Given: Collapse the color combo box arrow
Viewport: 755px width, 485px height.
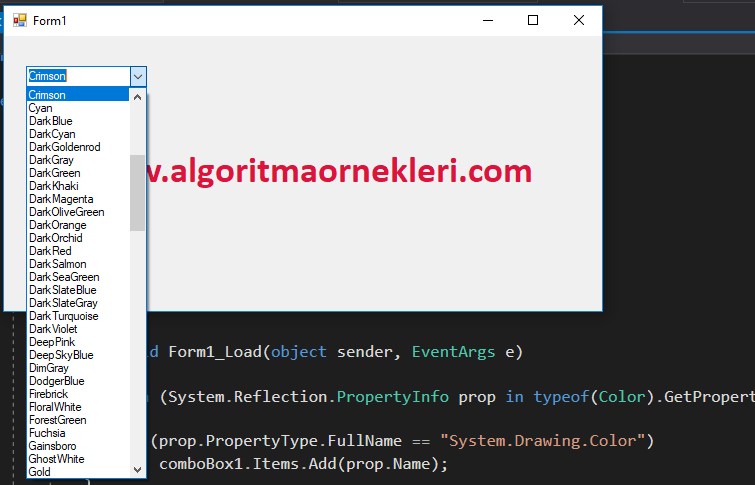Looking at the screenshot, I should click(x=138, y=76).
